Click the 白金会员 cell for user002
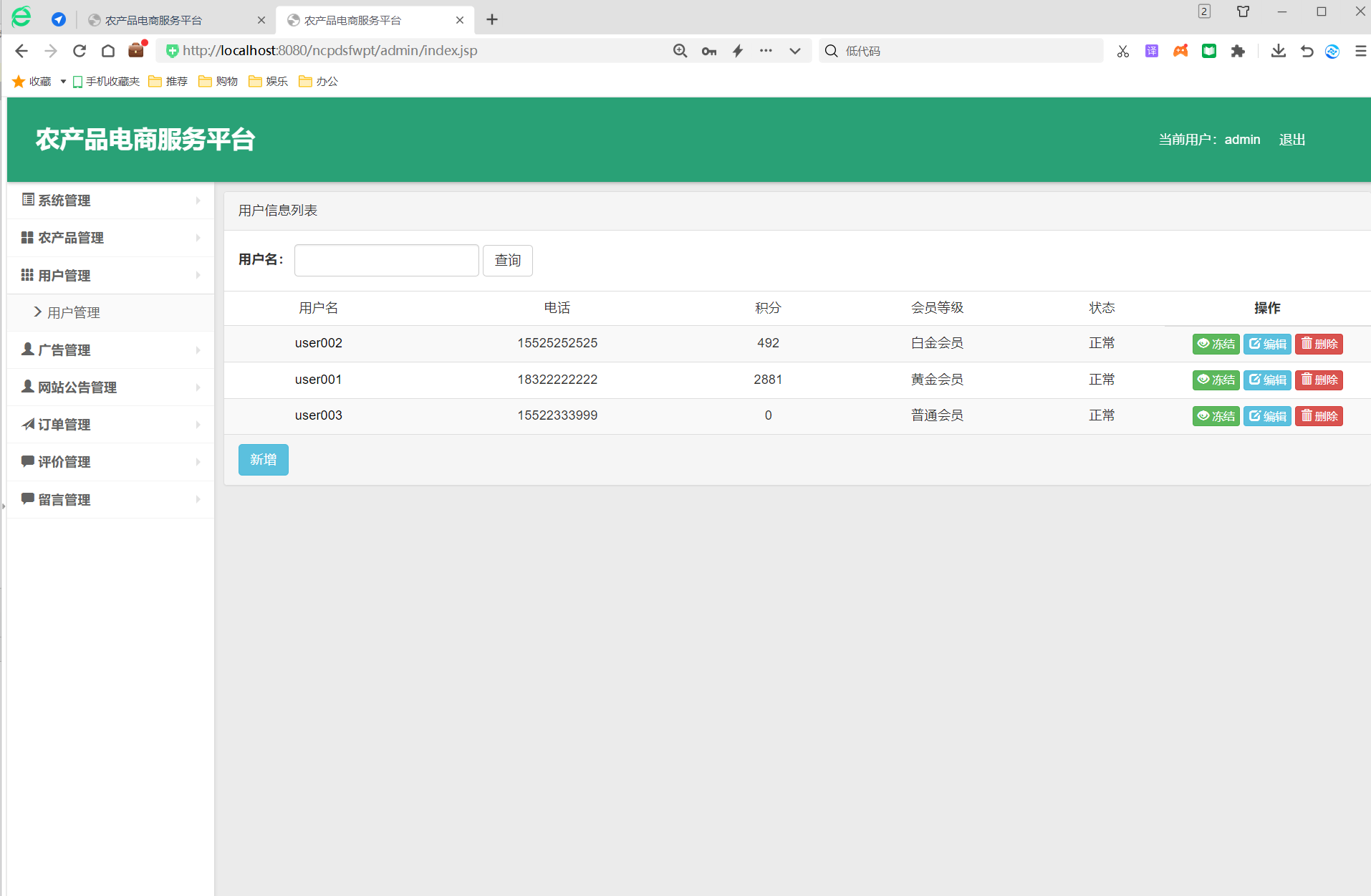 (x=937, y=343)
